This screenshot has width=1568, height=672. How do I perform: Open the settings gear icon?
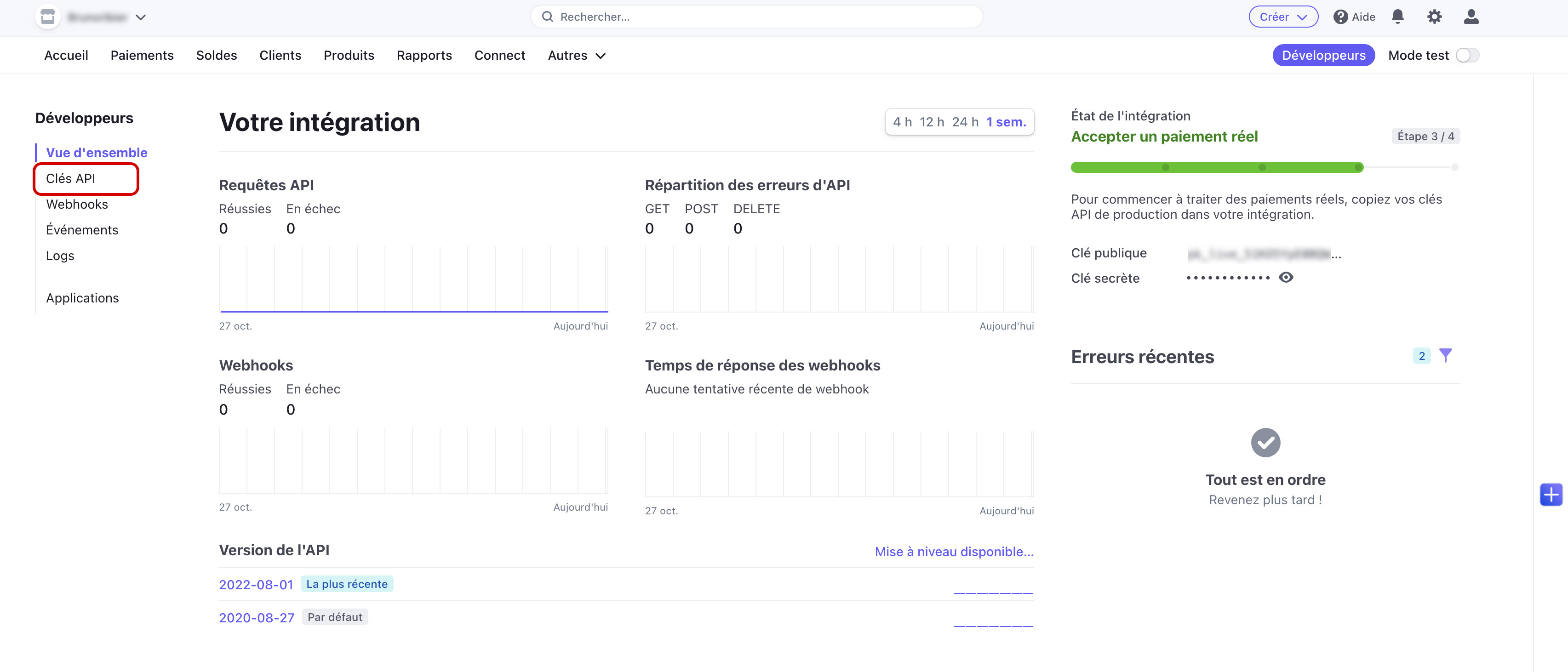tap(1434, 17)
